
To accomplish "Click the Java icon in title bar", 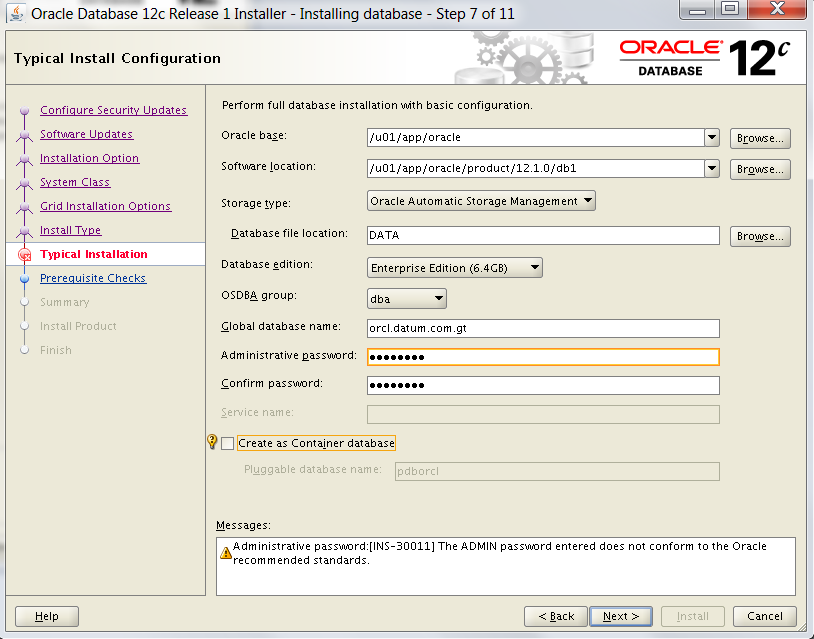I will pyautogui.click(x=17, y=12).
